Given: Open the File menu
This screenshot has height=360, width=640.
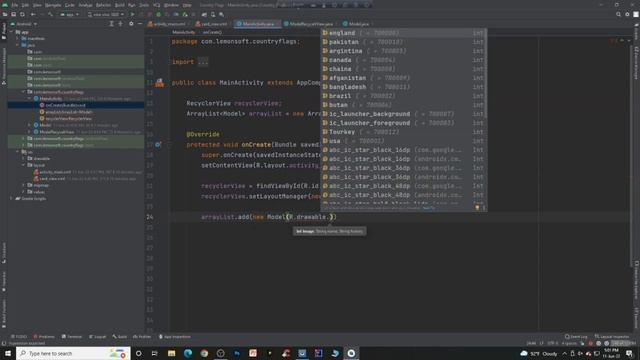Looking at the screenshot, I should (x=15, y=5).
